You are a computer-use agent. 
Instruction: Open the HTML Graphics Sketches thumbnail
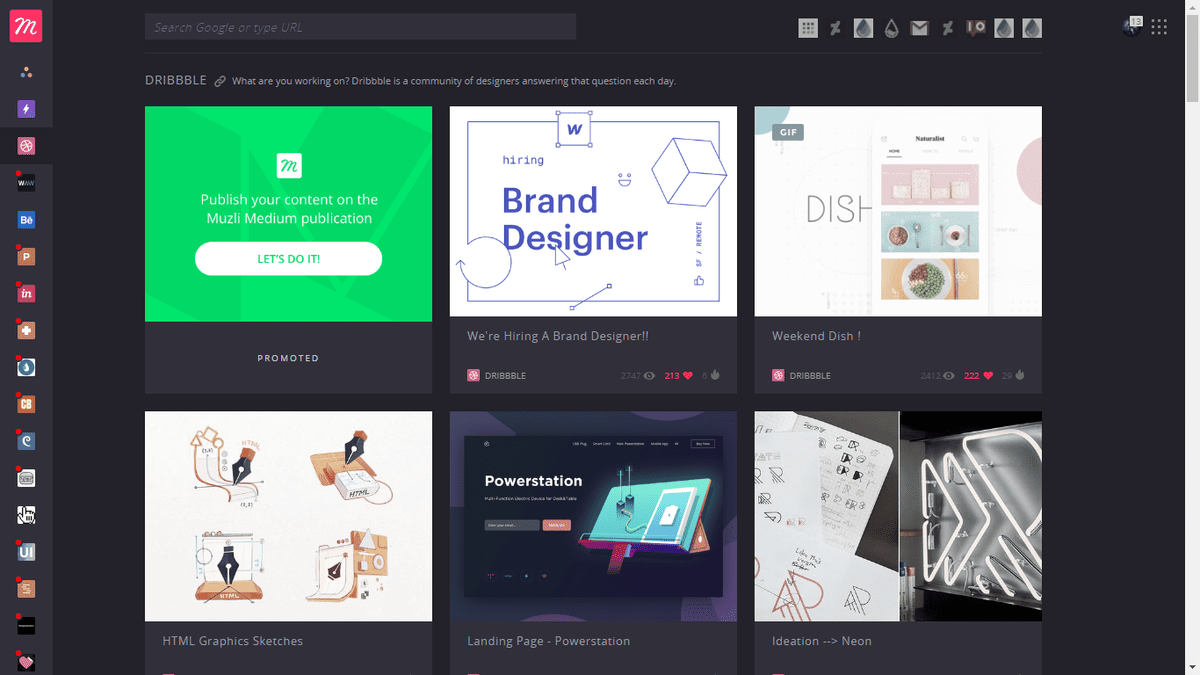(x=288, y=516)
